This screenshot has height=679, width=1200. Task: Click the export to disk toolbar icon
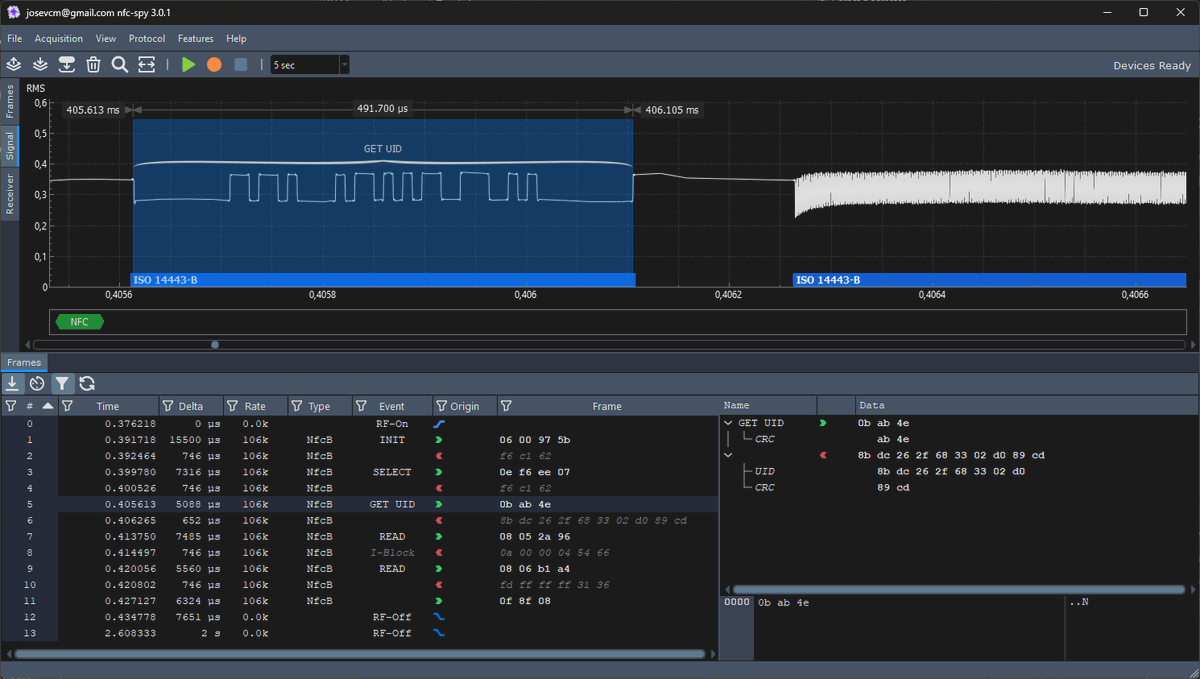coord(67,64)
